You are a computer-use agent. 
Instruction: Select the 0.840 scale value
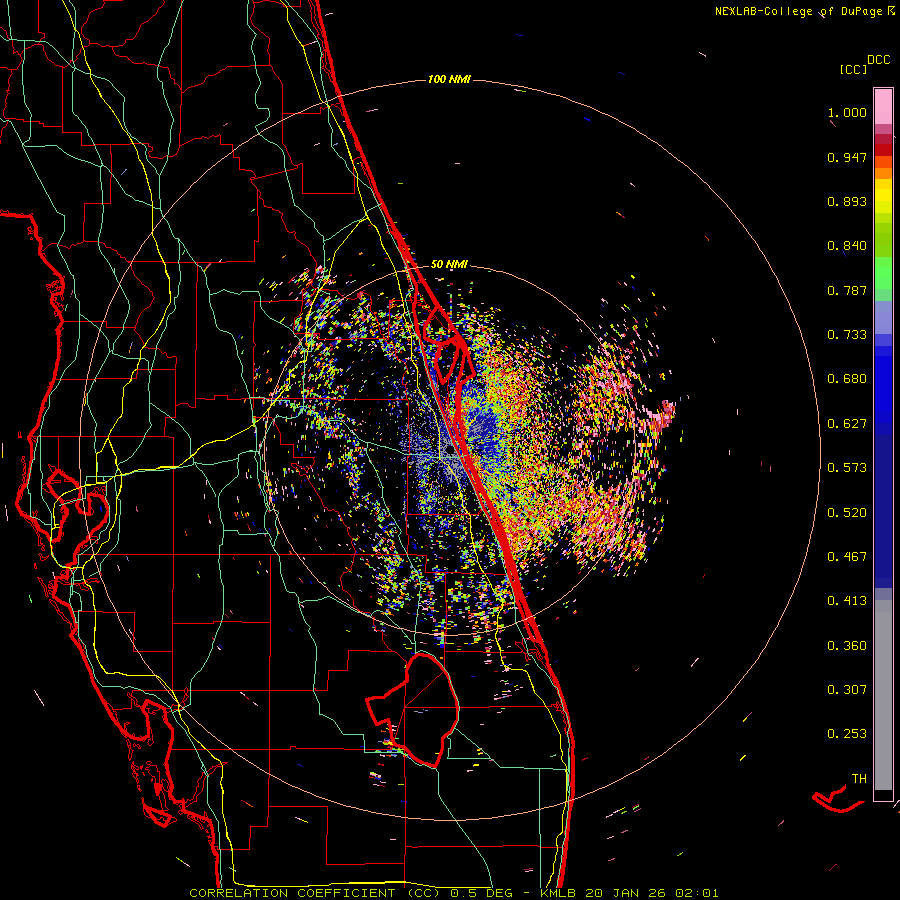[x=847, y=246]
